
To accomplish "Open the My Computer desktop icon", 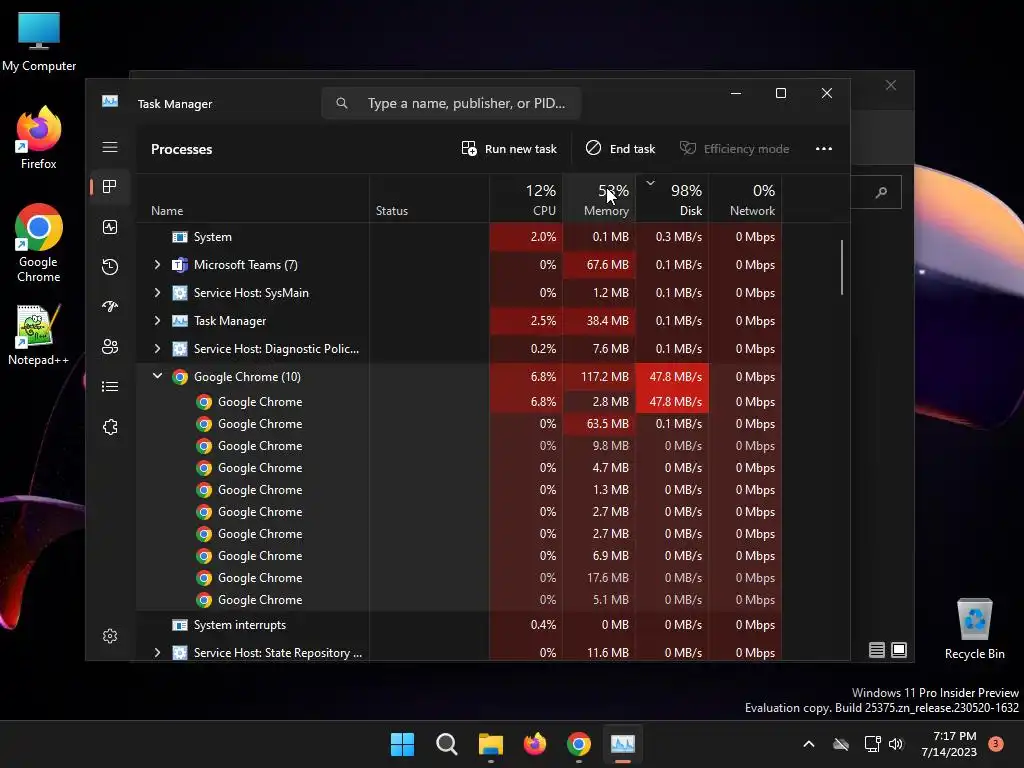I will point(39,41).
